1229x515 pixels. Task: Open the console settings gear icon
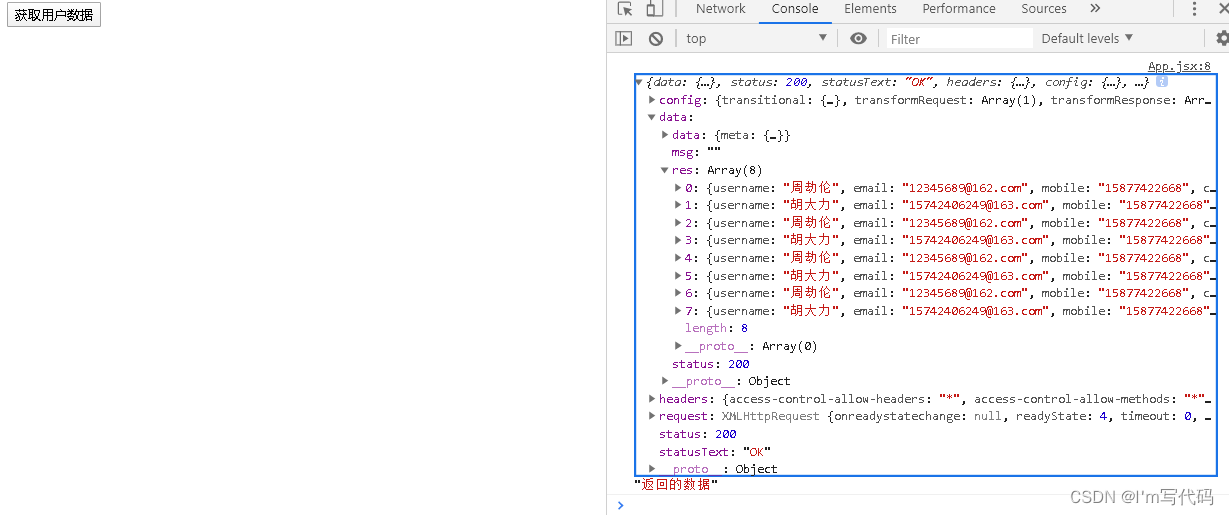(x=1221, y=39)
